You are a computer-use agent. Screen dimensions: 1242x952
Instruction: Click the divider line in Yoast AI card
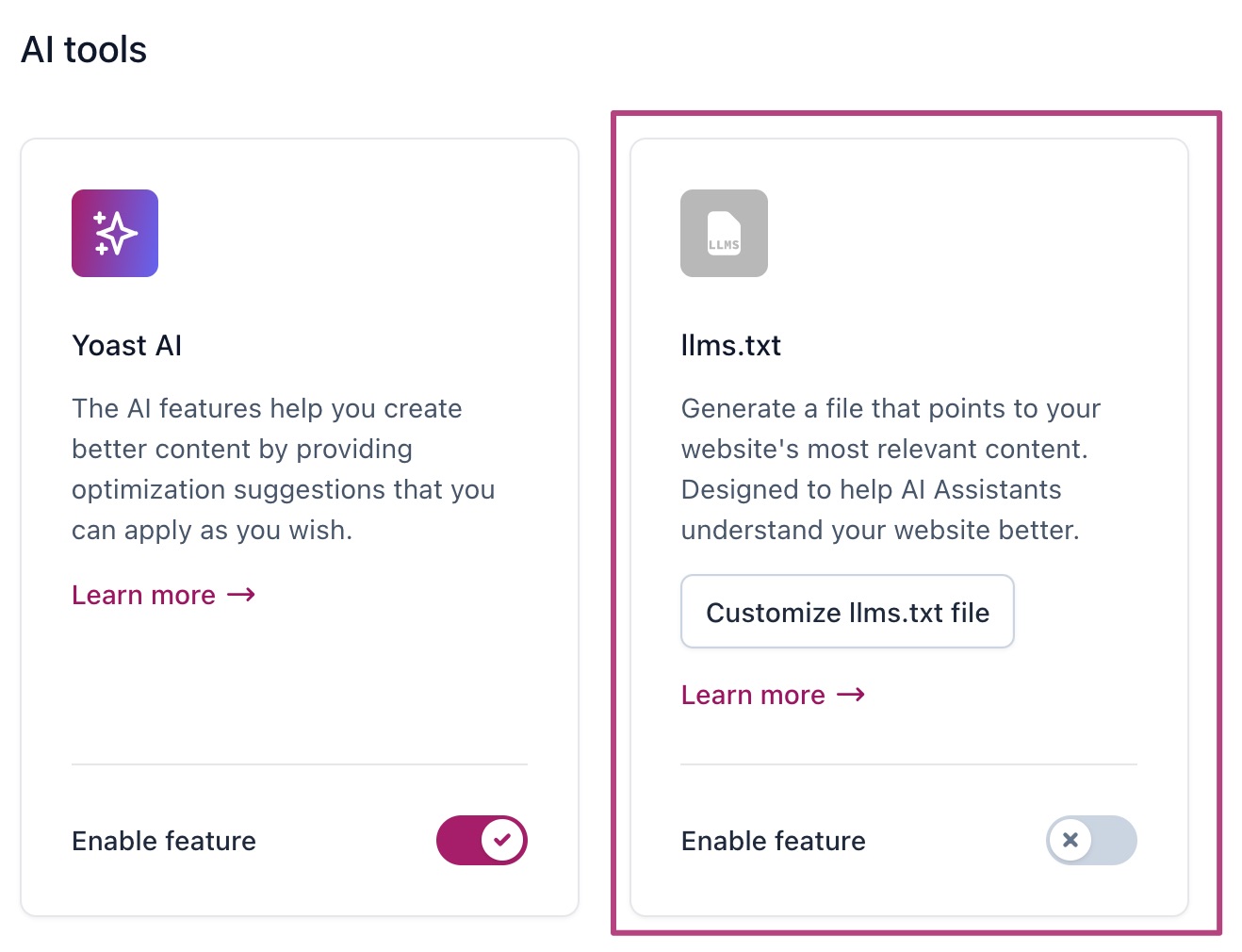coord(300,764)
